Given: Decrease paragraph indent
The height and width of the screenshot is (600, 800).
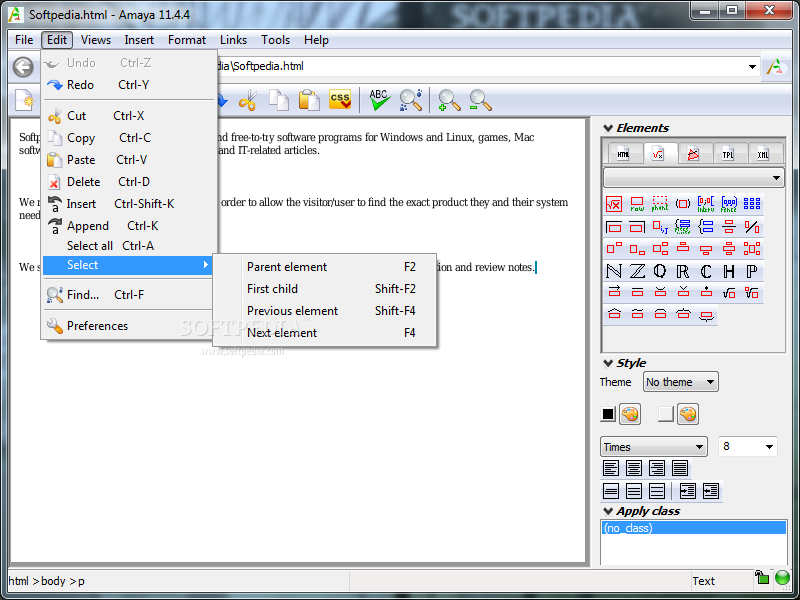Looking at the screenshot, I should click(x=710, y=491).
